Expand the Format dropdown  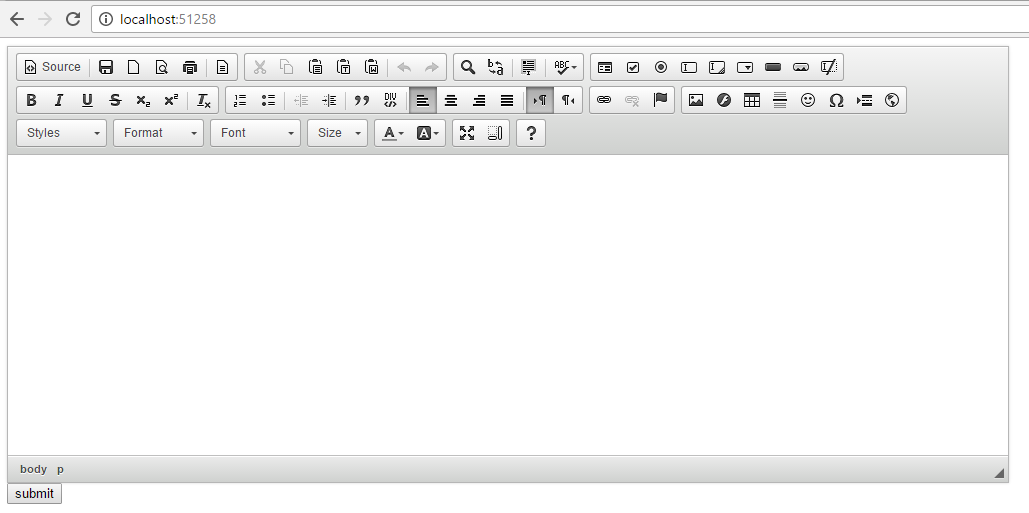158,133
